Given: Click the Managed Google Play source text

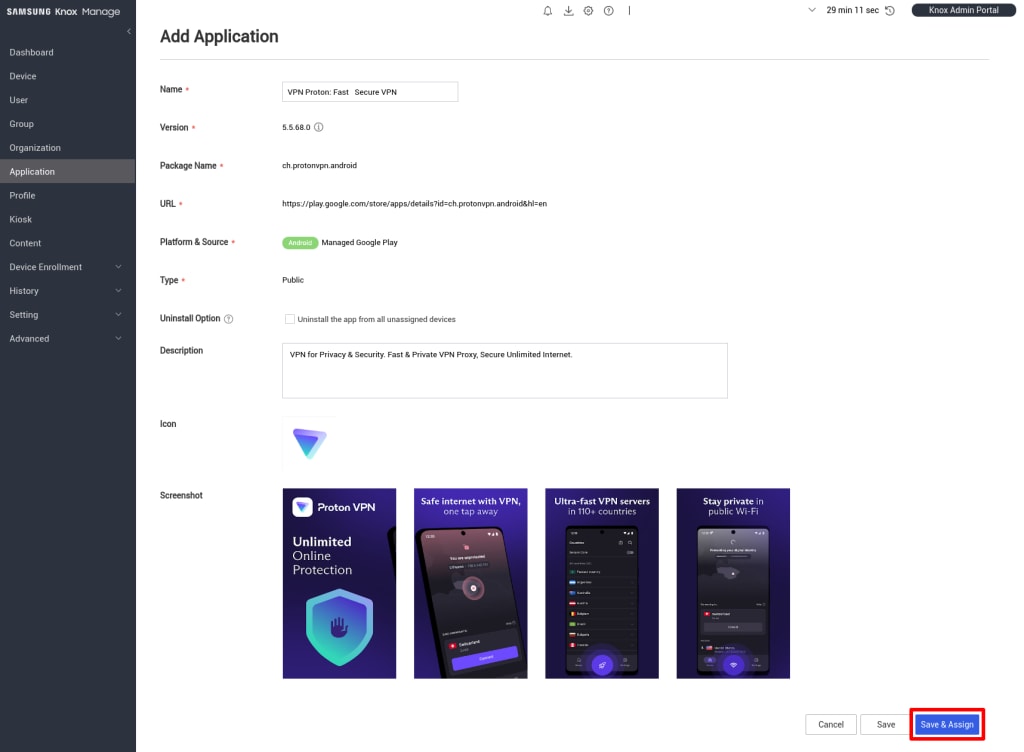Looking at the screenshot, I should [359, 243].
